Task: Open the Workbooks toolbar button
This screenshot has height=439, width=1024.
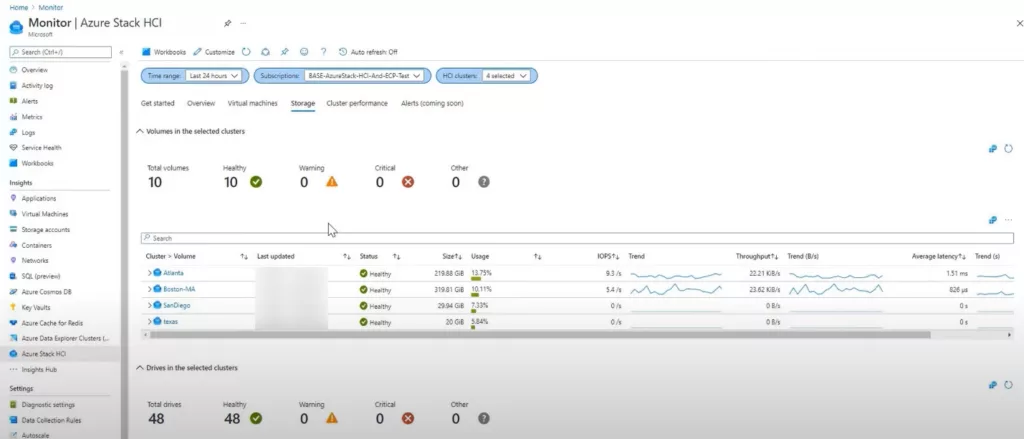Action: point(164,52)
